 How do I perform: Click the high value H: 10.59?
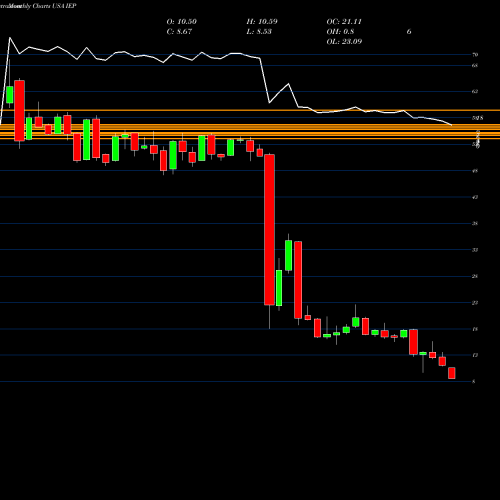(x=262, y=22)
